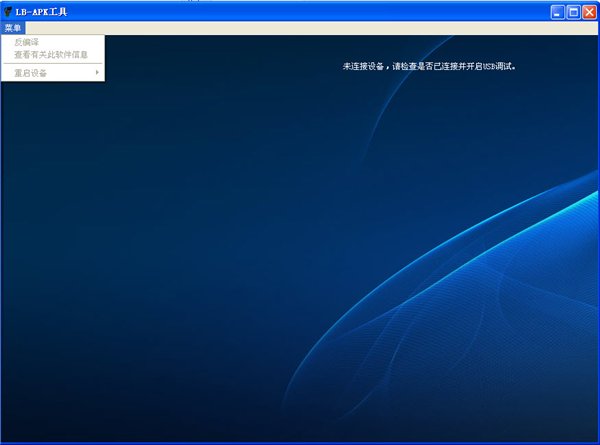The width and height of the screenshot is (600, 445).
Task: Click the 未连接设备 USB调试 status message
Action: pos(429,67)
